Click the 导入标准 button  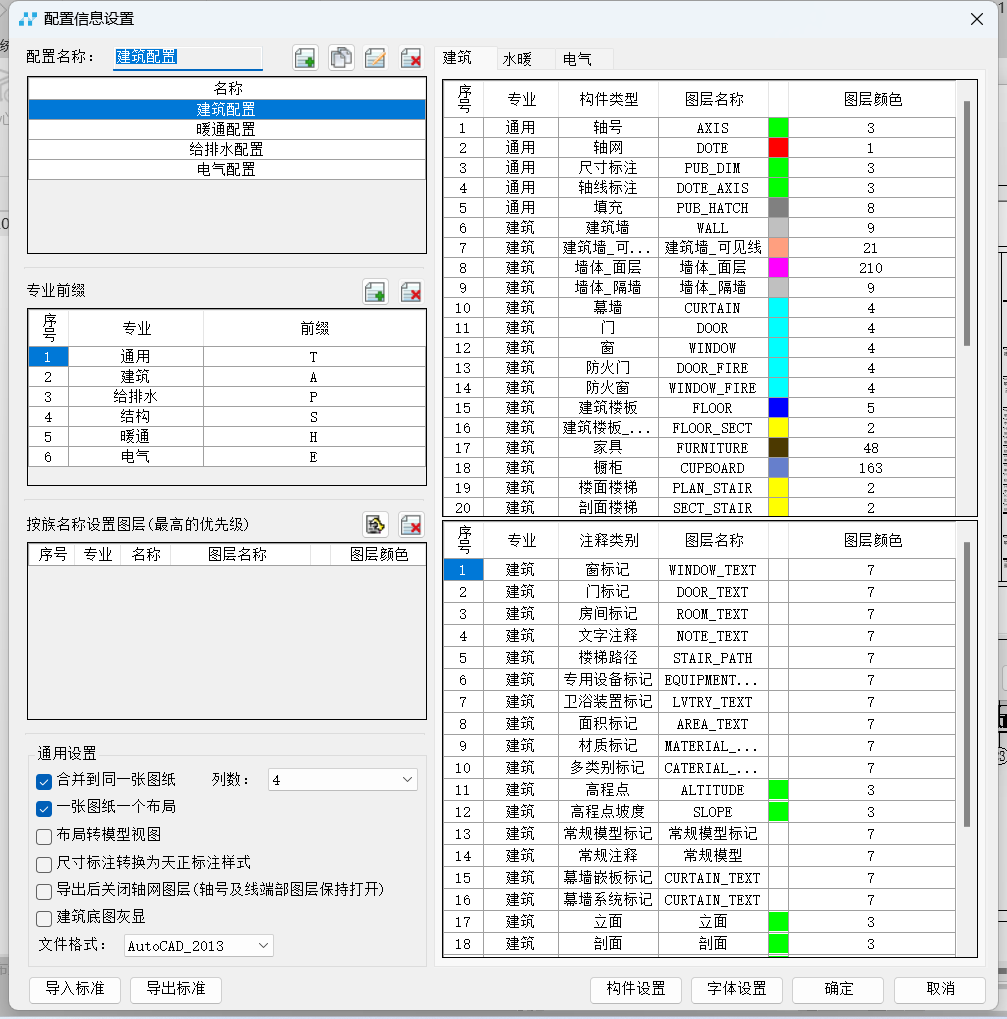pos(75,989)
